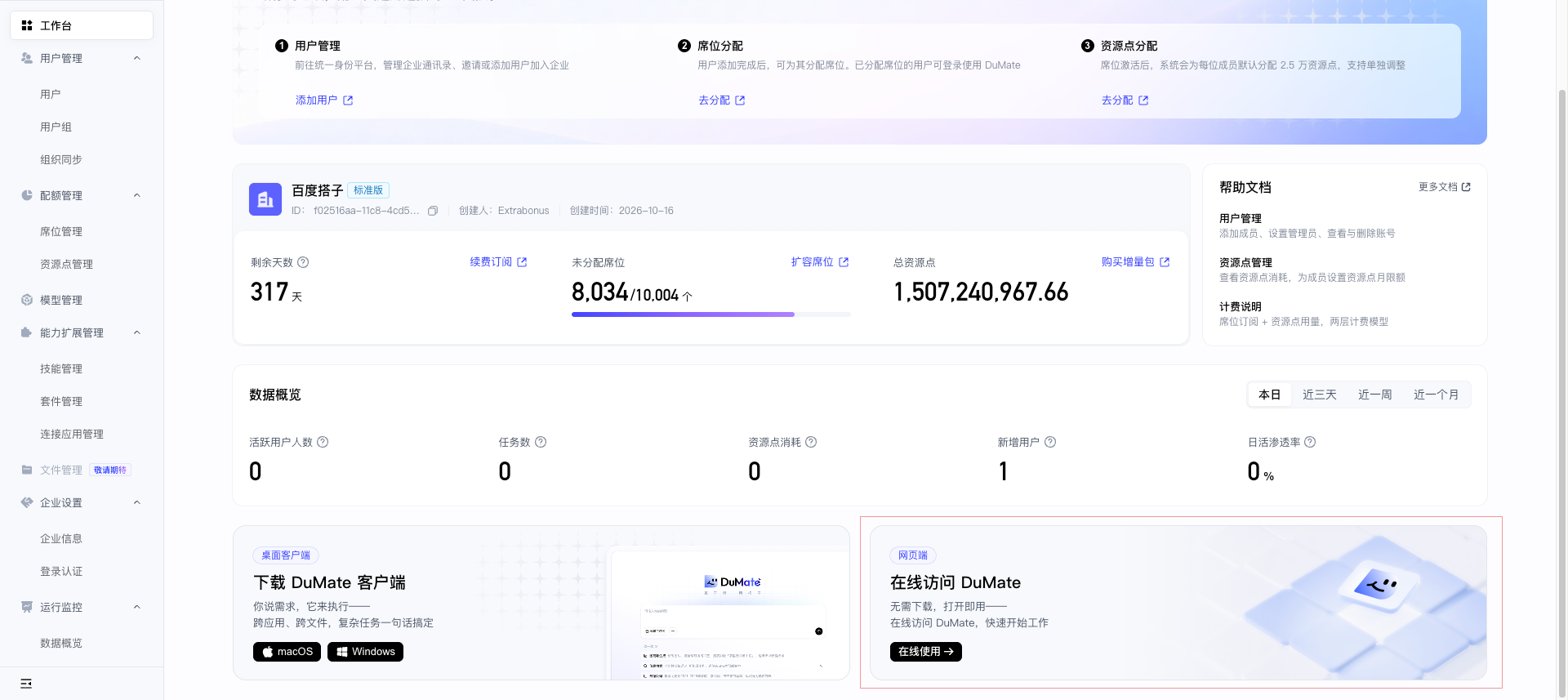Image resolution: width=1568 pixels, height=700 pixels.
Task: Show the 活跃用户人数 help tooltip icon
Action: tap(323, 442)
